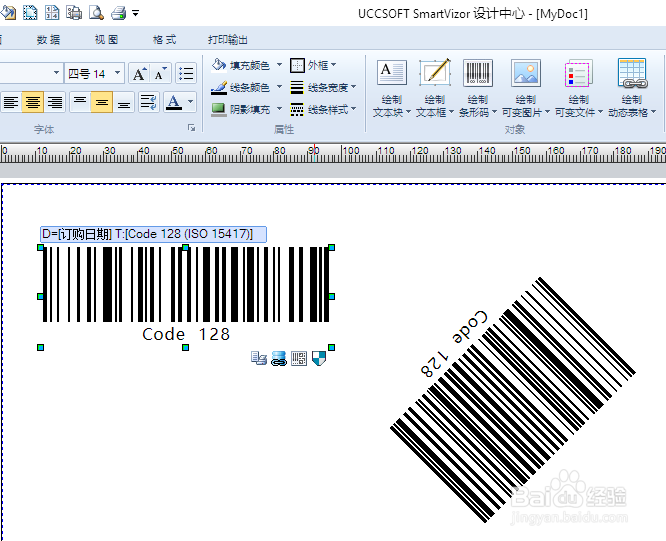
Task: Click the properties icon below the barcode
Action: (x=259, y=358)
